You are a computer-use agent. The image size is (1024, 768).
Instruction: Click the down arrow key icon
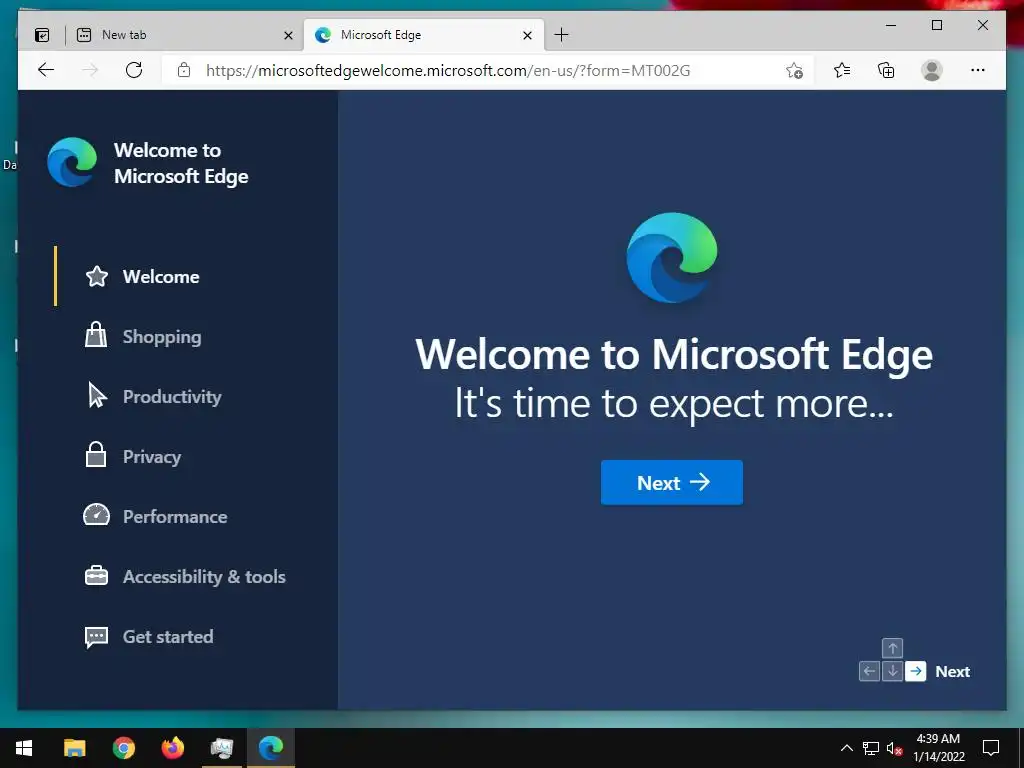pyautogui.click(x=892, y=671)
